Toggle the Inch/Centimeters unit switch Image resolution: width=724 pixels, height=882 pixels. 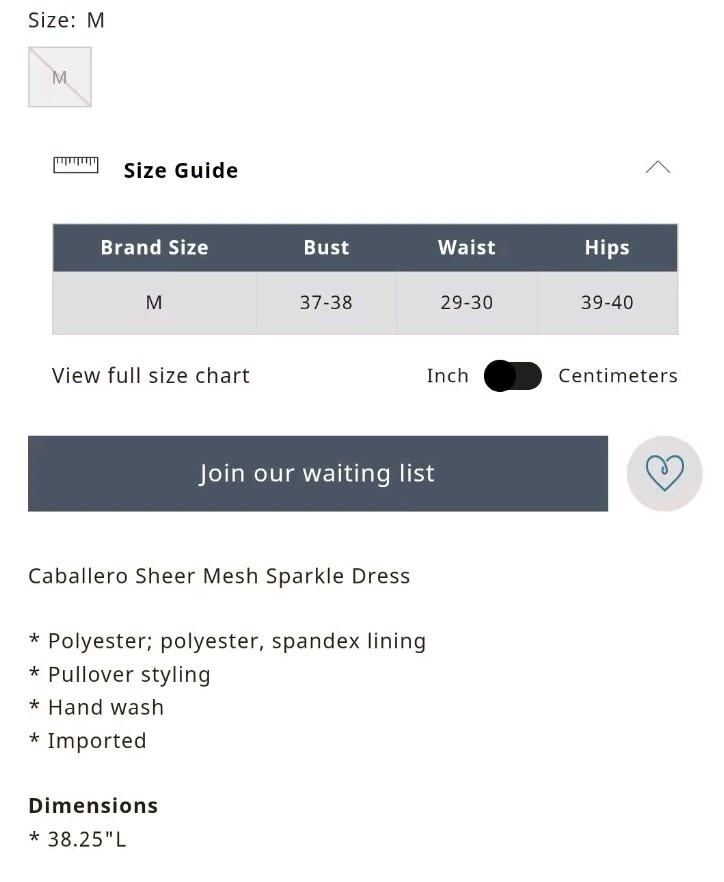pyautogui.click(x=512, y=376)
